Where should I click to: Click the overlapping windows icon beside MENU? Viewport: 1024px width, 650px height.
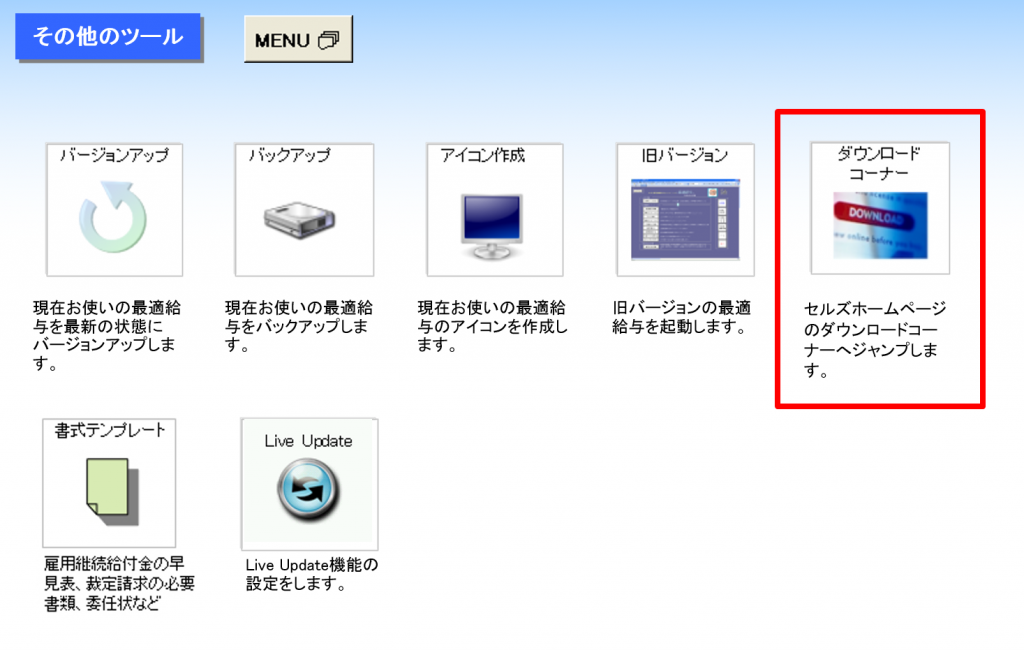328,41
